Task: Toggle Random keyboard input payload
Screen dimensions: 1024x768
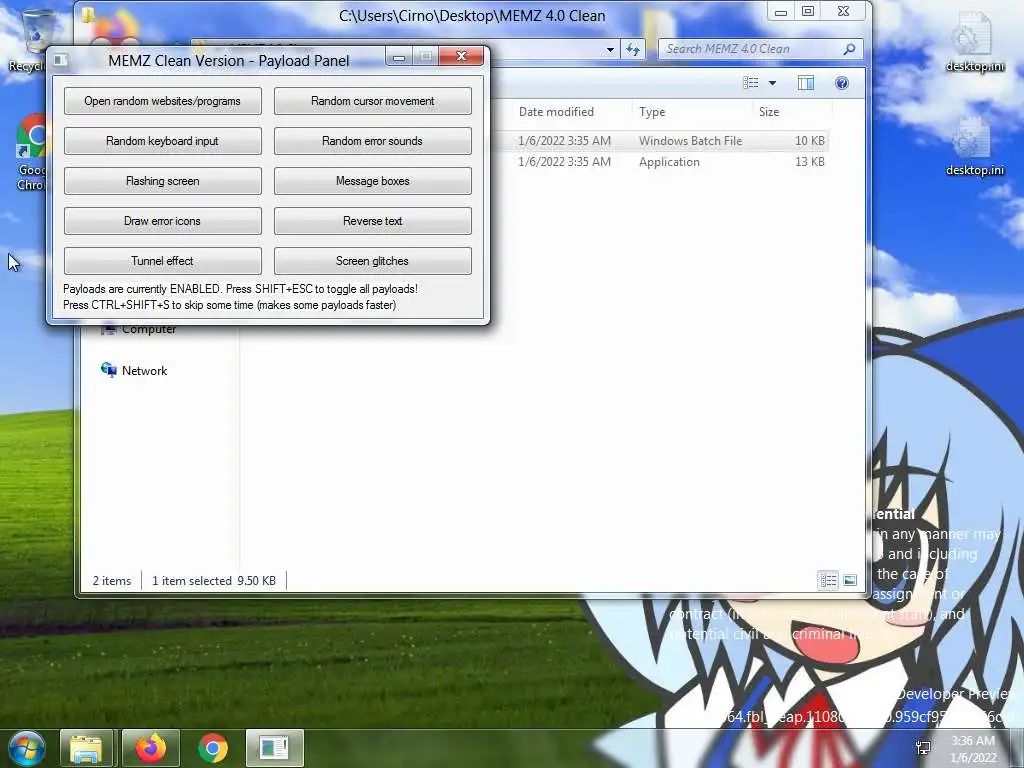Action: click(x=163, y=141)
